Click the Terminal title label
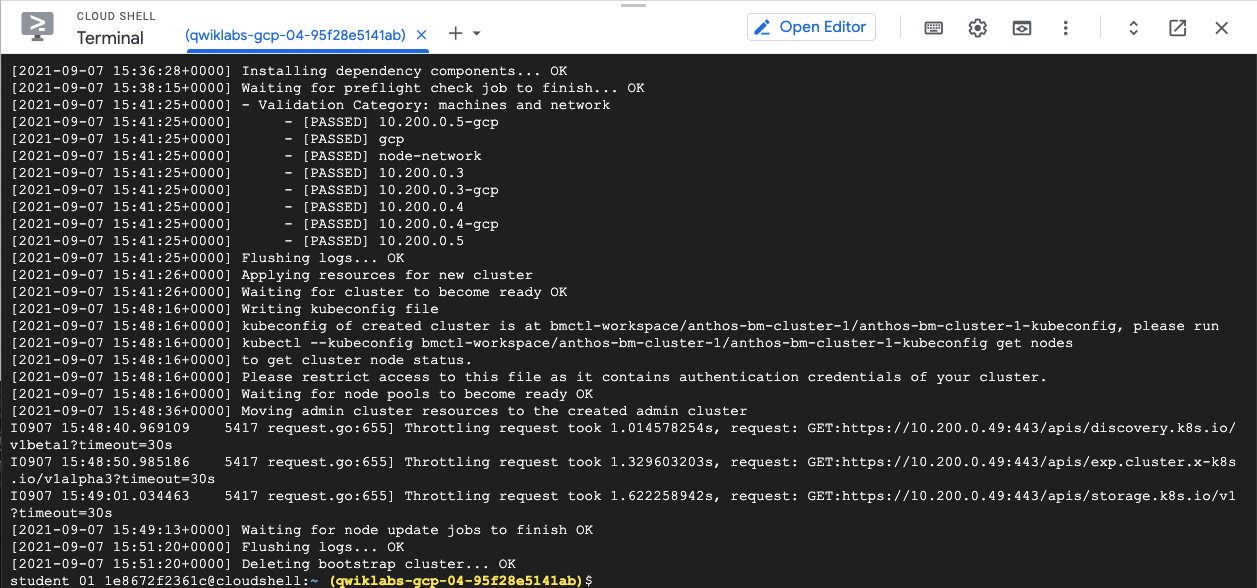1257x588 pixels. pos(110,38)
